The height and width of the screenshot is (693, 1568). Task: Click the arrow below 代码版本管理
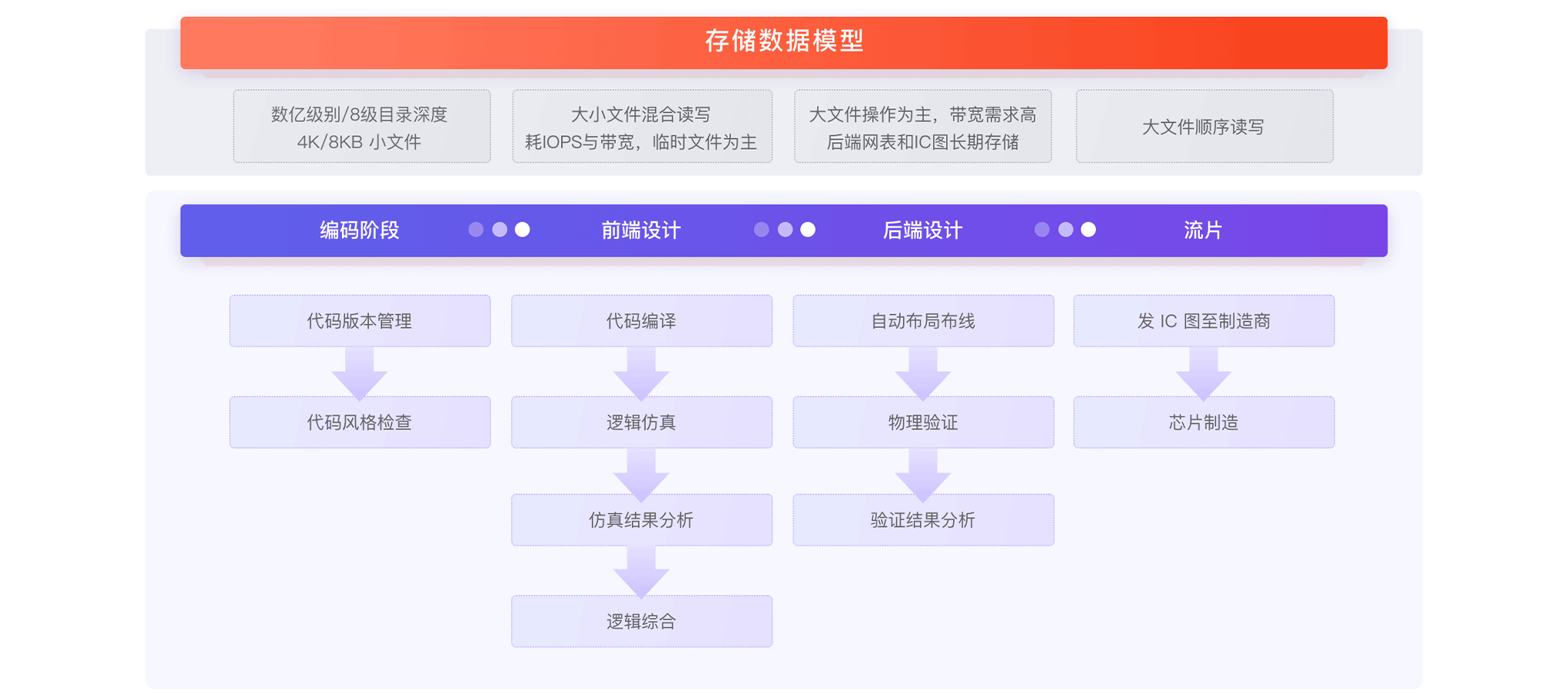pyautogui.click(x=359, y=373)
